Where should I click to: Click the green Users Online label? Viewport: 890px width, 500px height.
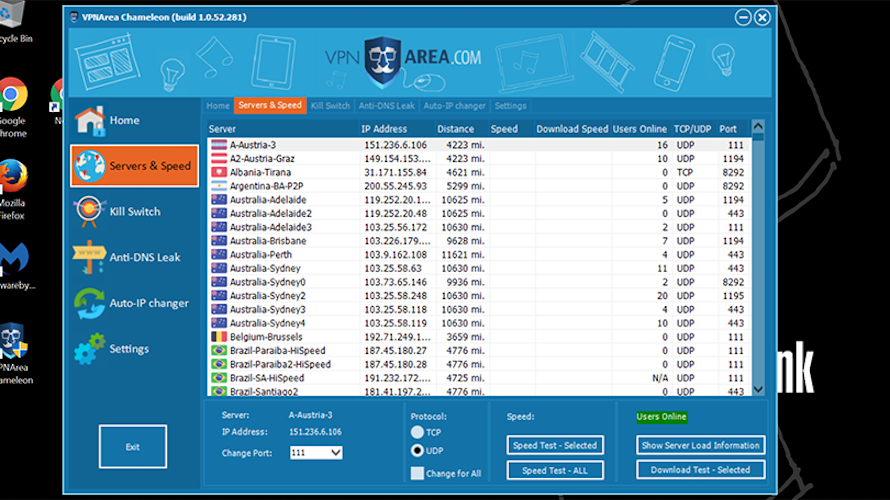coord(662,417)
